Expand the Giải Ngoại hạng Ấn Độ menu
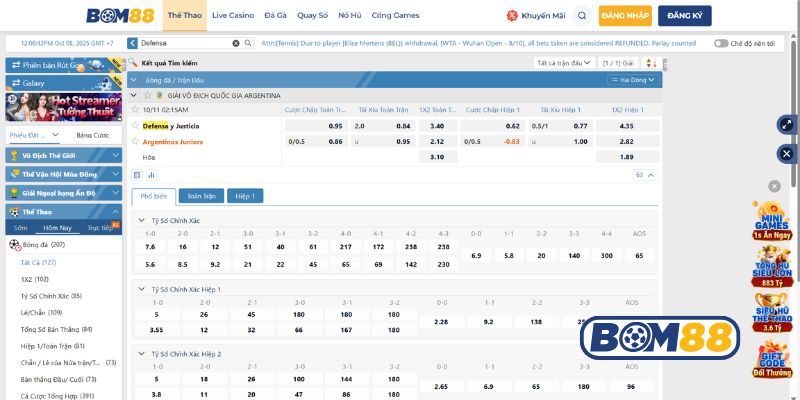Screen dimensions: 800x400 pyautogui.click(x=64, y=193)
